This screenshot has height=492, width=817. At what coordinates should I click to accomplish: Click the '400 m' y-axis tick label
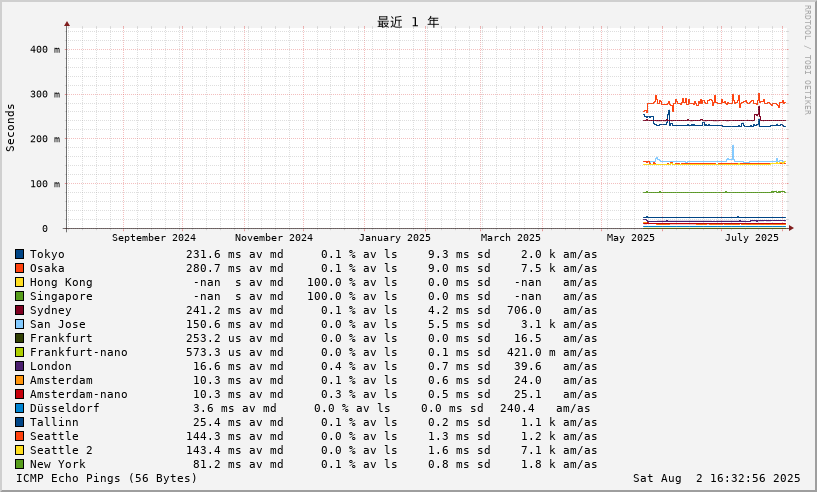pyautogui.click(x=45, y=50)
